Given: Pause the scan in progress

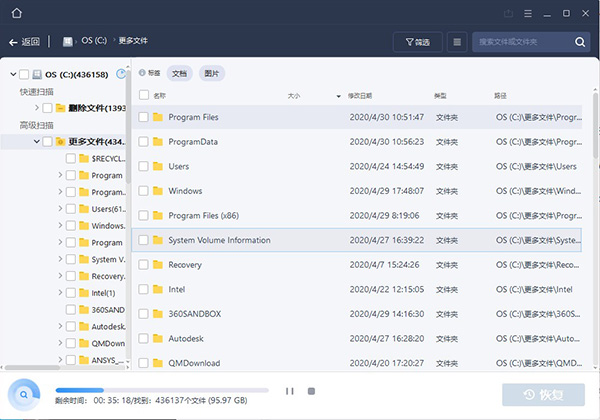Looking at the screenshot, I should (290, 391).
